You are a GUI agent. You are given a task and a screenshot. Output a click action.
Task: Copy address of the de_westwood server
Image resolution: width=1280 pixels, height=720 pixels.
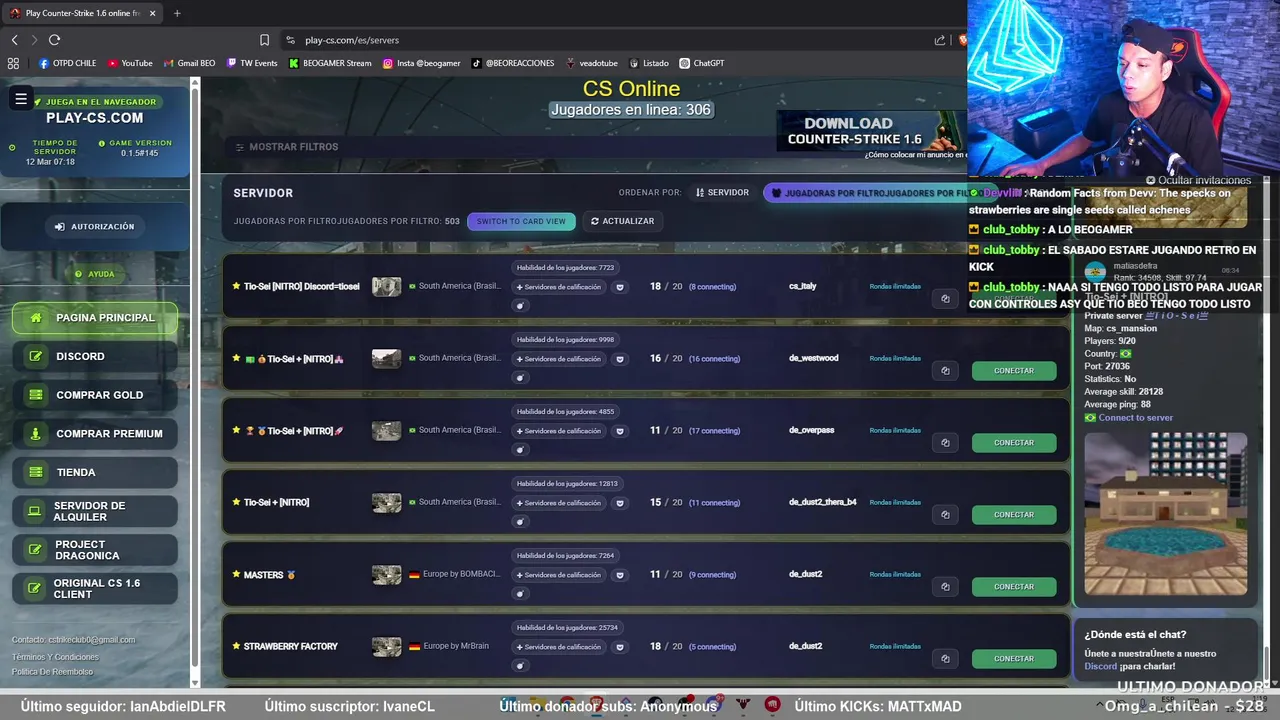(945, 370)
